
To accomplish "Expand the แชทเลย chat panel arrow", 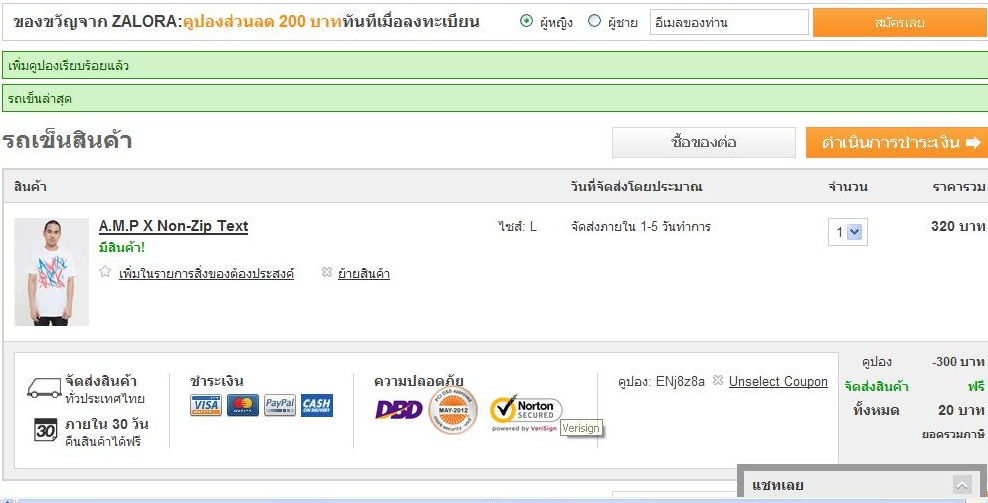I will 962,485.
